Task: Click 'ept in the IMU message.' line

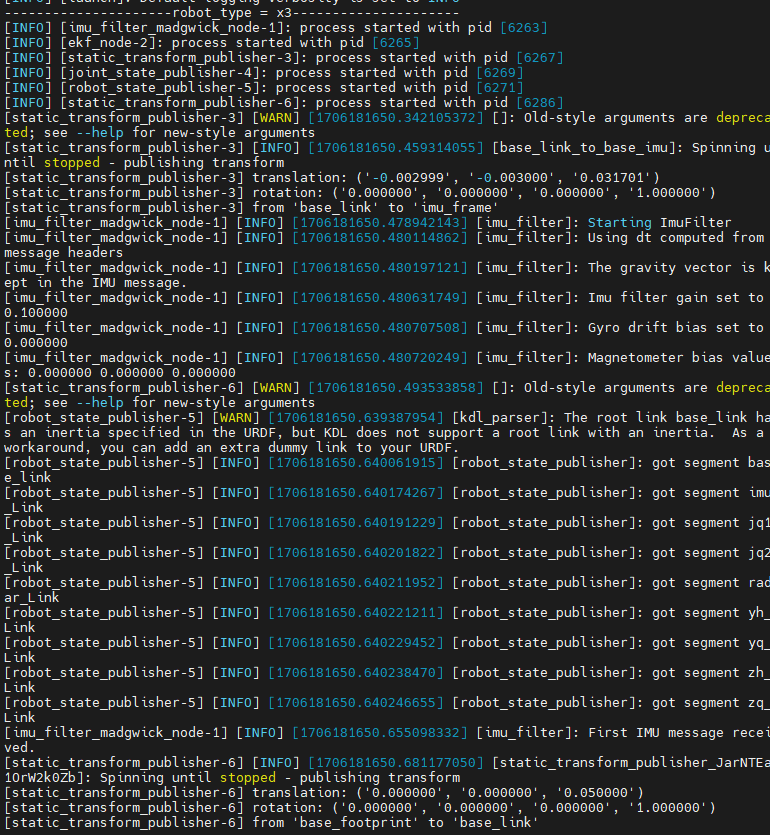Action: 96,283
